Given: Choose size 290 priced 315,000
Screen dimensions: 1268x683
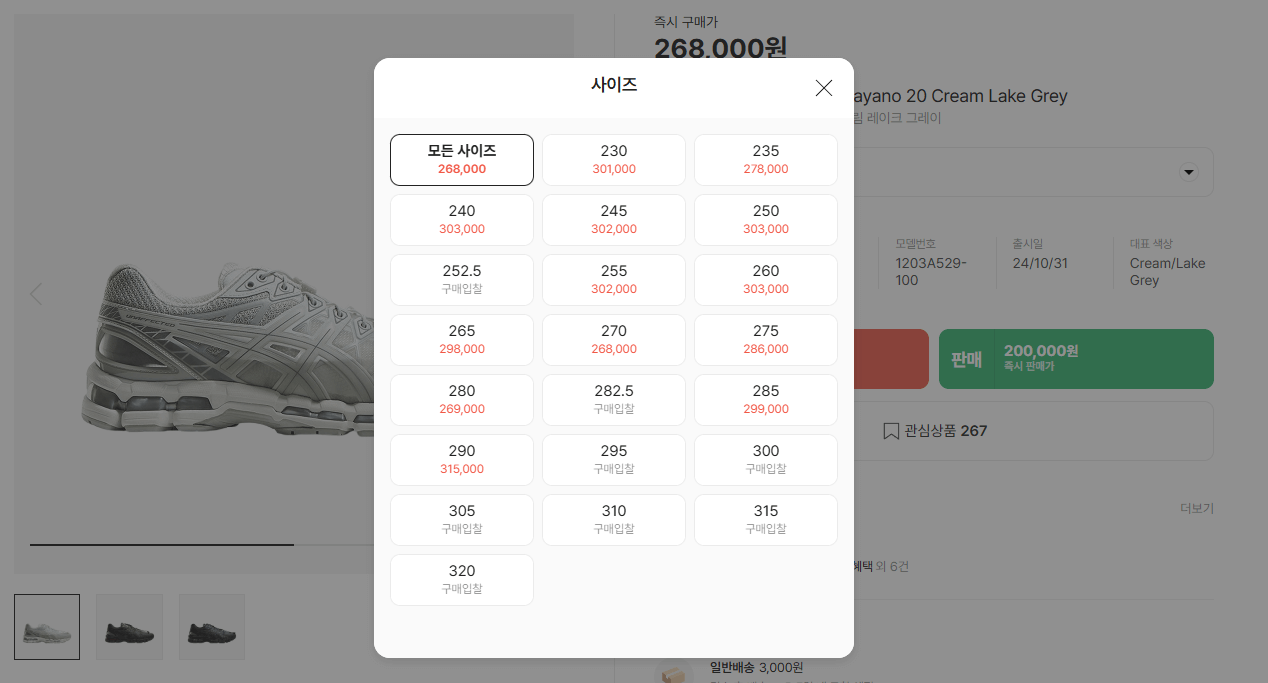Looking at the screenshot, I should [462, 460].
